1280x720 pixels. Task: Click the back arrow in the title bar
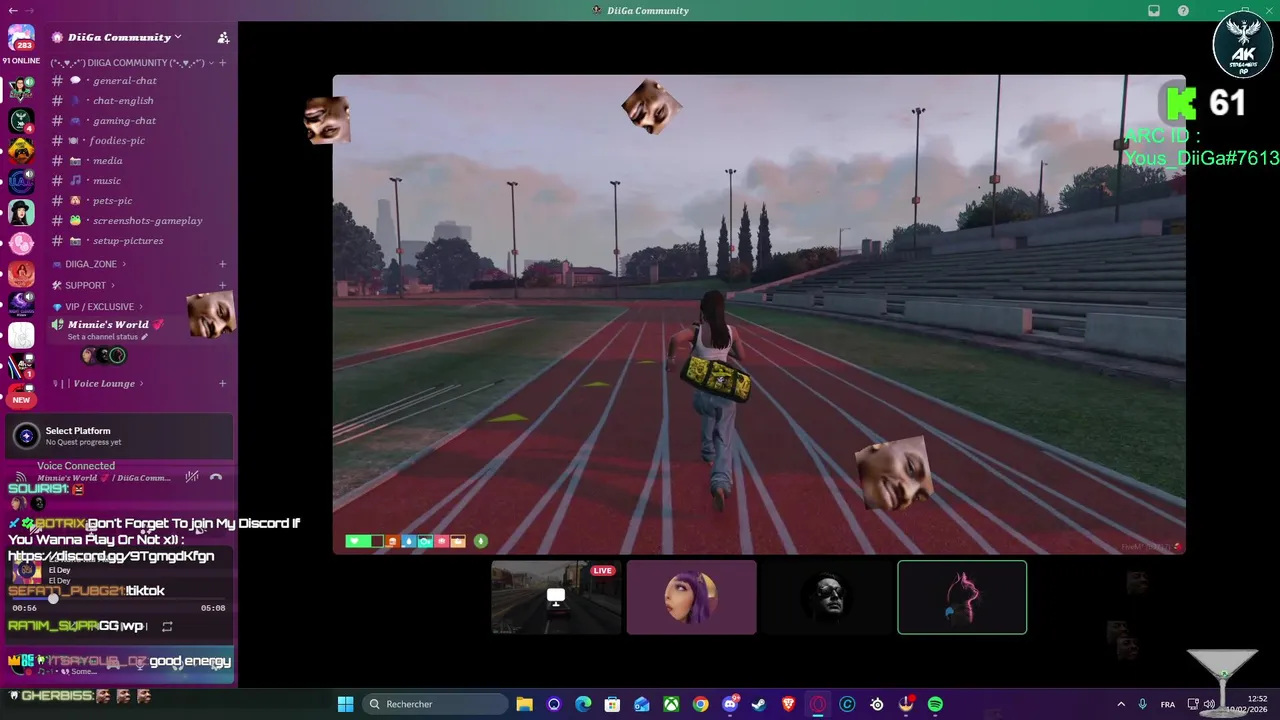point(11,10)
